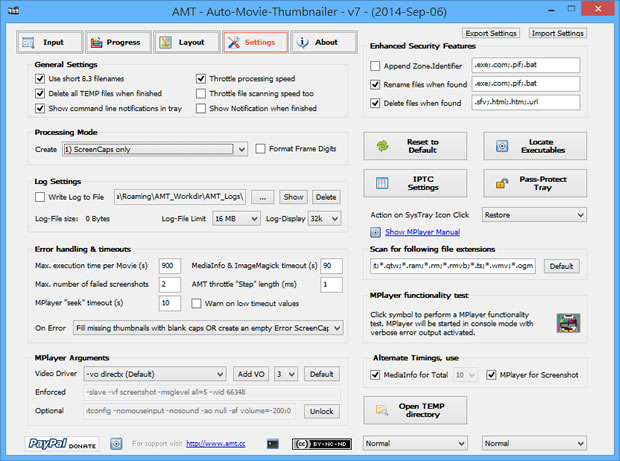Click the Append Zone.Identifier extensions field
This screenshot has height=461, width=620.
(526, 65)
